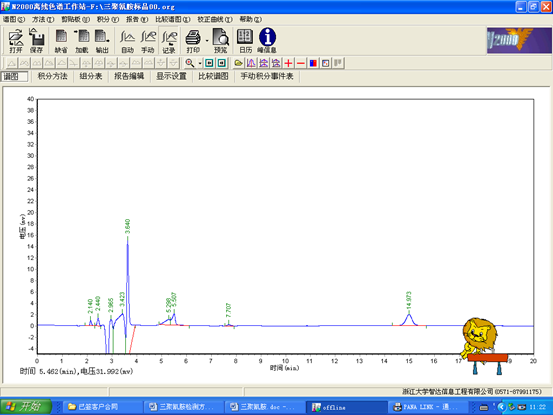Expand the 打印 print dropdown arrow
This screenshot has width=553, height=415.
click(x=207, y=41)
